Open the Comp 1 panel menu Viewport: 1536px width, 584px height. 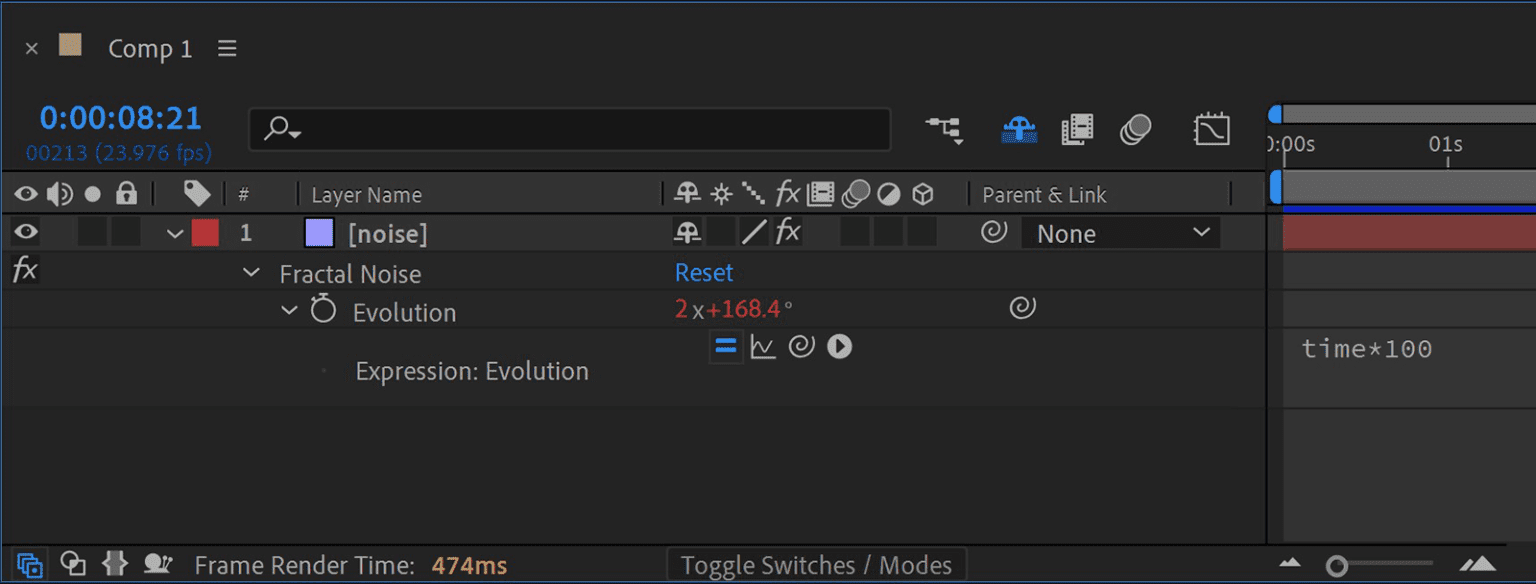click(227, 47)
